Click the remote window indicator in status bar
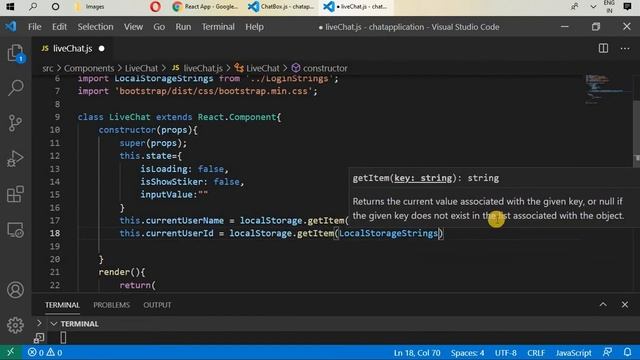Screen dimensions: 640x360 (11, 352)
